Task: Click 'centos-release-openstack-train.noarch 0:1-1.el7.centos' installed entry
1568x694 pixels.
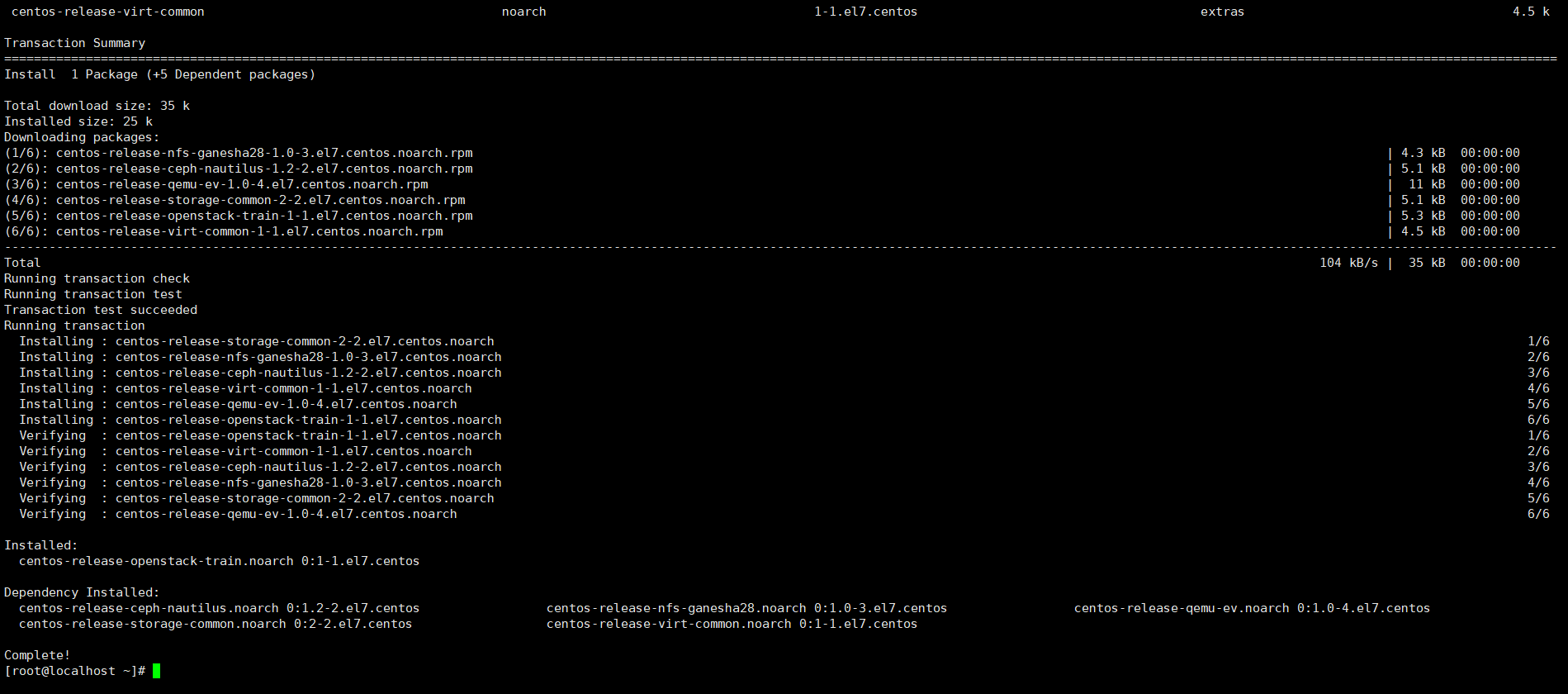Action: pos(219,561)
